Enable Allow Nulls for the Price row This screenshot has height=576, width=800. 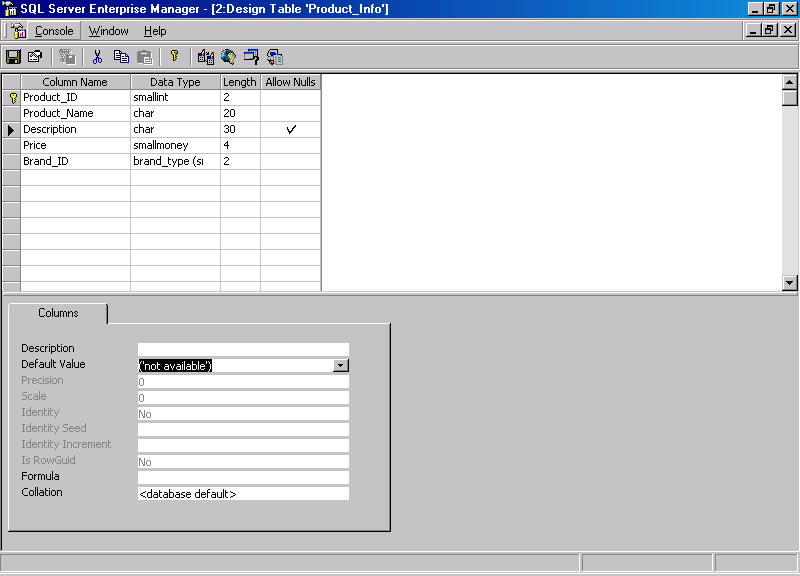pyautogui.click(x=291, y=145)
